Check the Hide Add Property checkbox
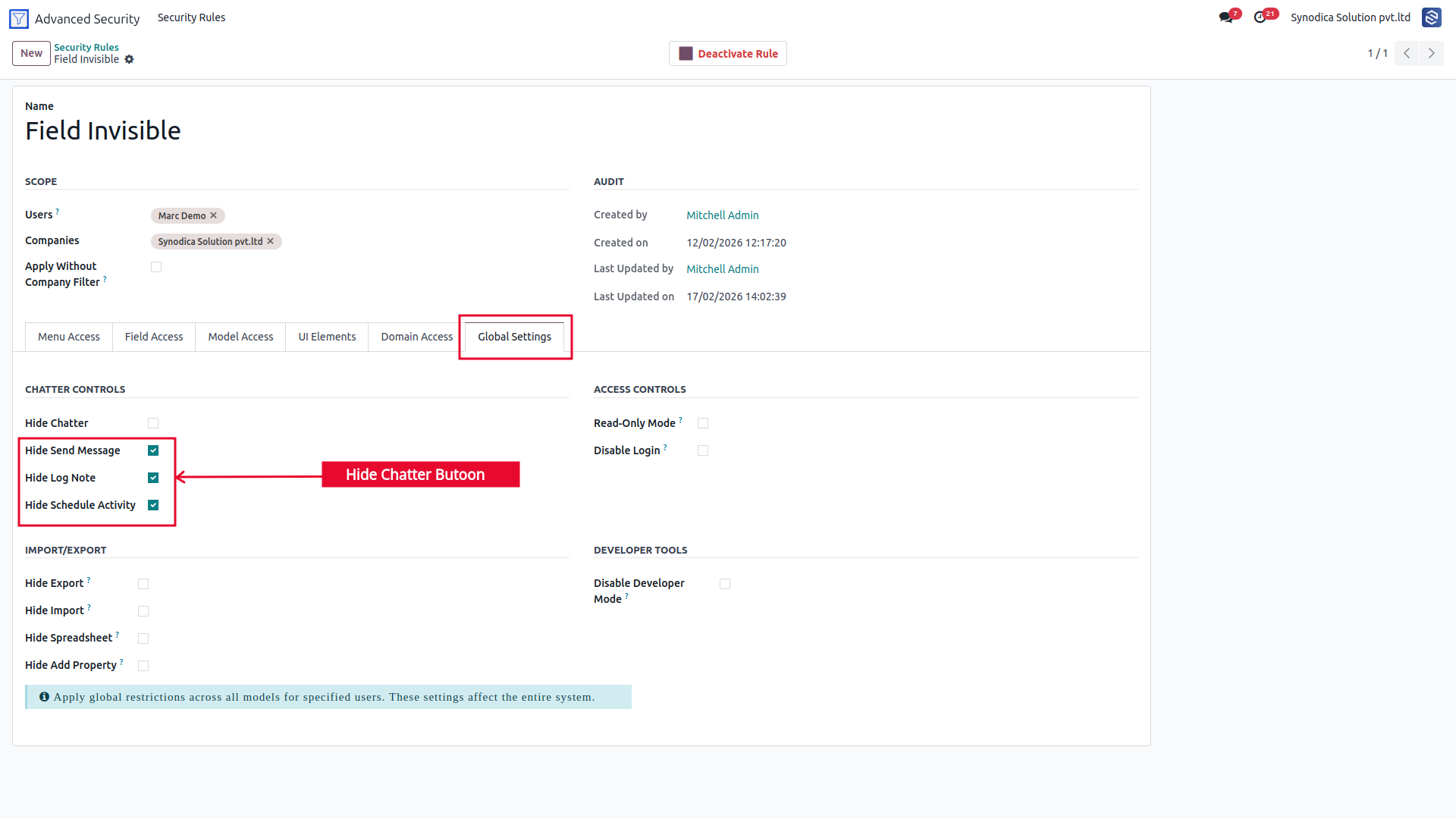The width and height of the screenshot is (1456, 819). [x=143, y=666]
